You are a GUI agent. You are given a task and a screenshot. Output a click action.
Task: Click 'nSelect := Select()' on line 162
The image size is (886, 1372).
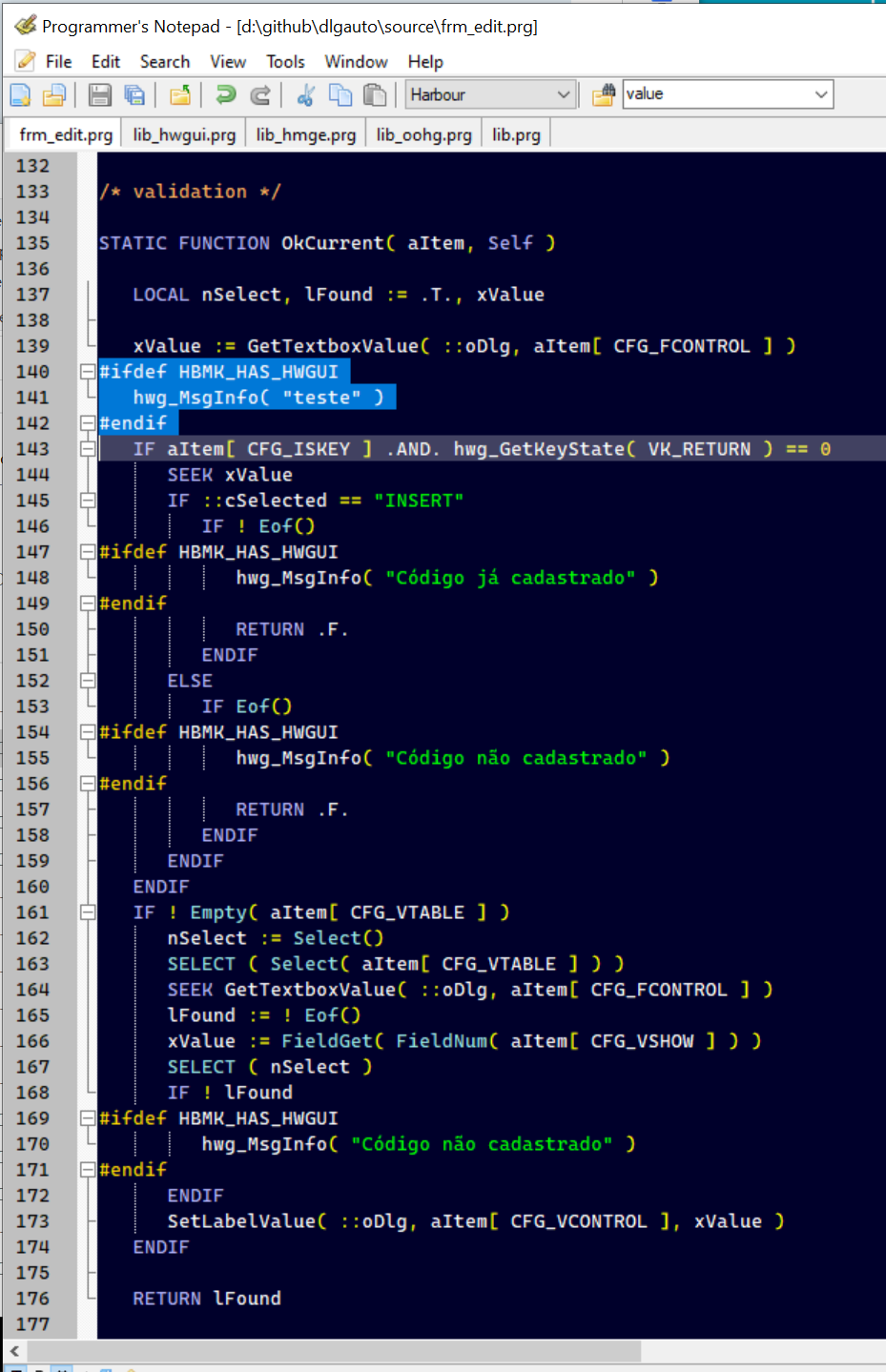(276, 938)
